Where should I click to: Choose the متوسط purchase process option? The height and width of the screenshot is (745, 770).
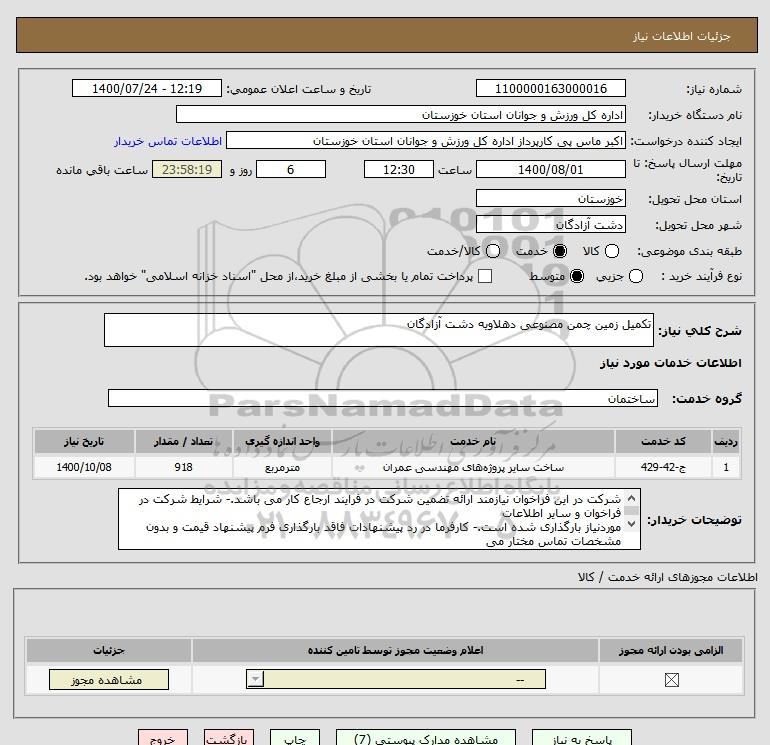click(x=577, y=276)
